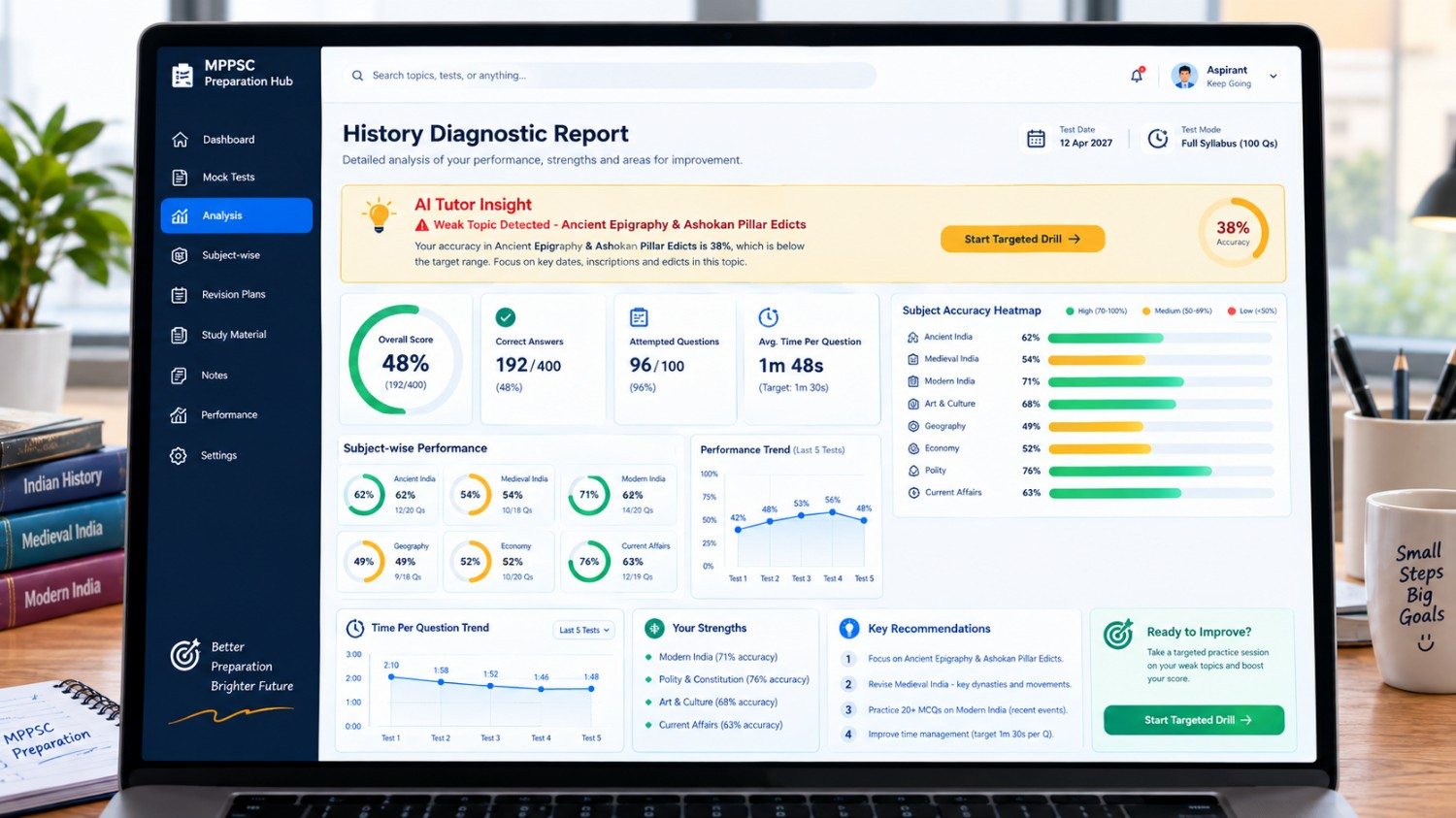
Task: Open Notes in the sidebar
Action: tap(236, 376)
